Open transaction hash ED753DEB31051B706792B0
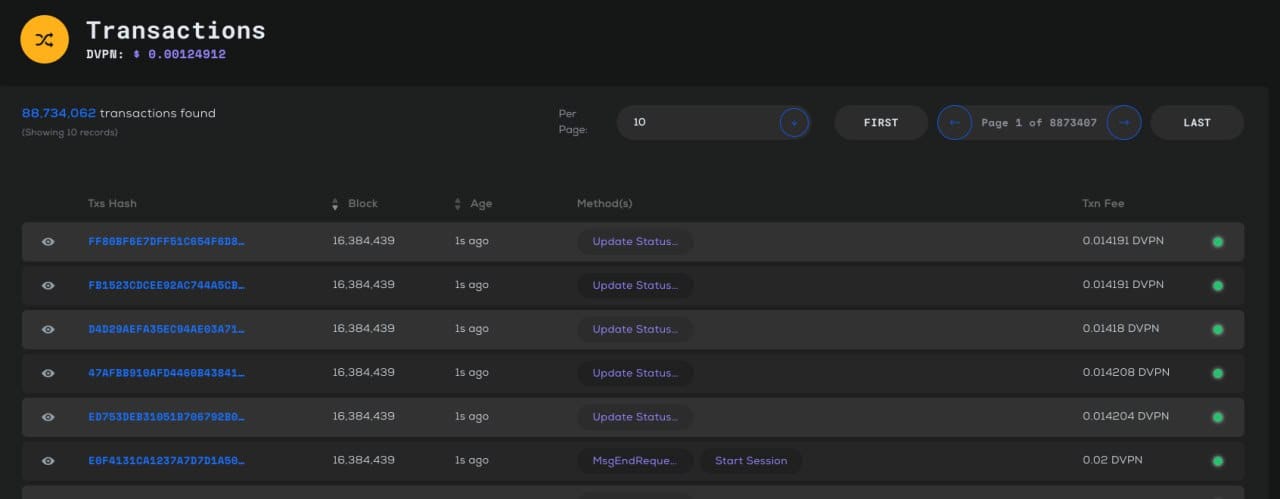Image resolution: width=1280 pixels, height=499 pixels. coord(166,417)
